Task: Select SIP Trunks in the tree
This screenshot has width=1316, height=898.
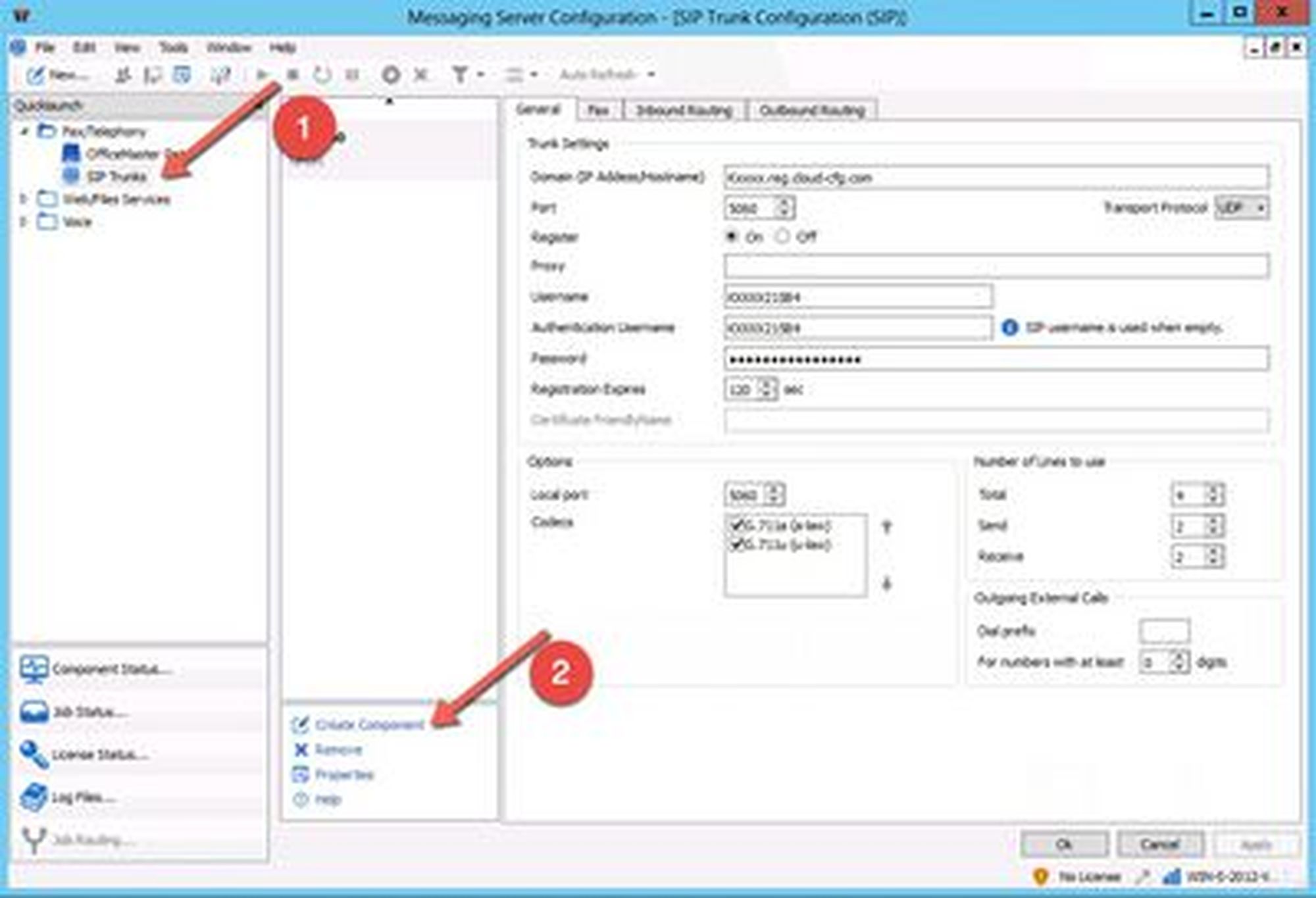Action: coord(116,176)
